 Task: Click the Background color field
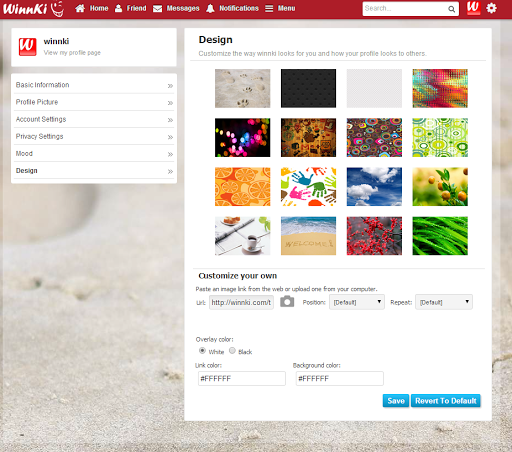click(x=340, y=378)
